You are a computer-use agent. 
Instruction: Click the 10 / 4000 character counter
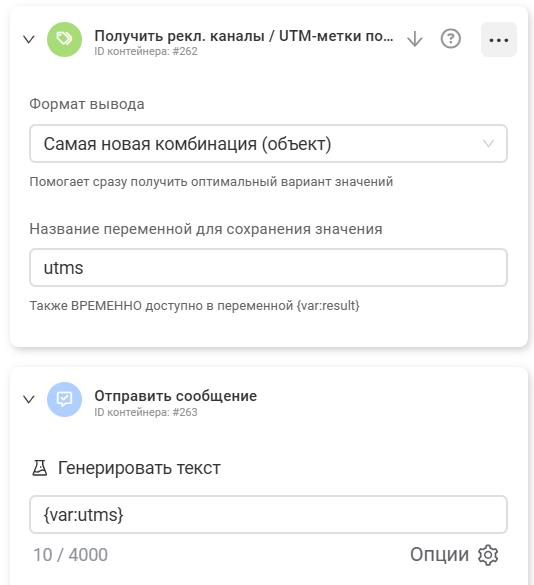(x=71, y=555)
